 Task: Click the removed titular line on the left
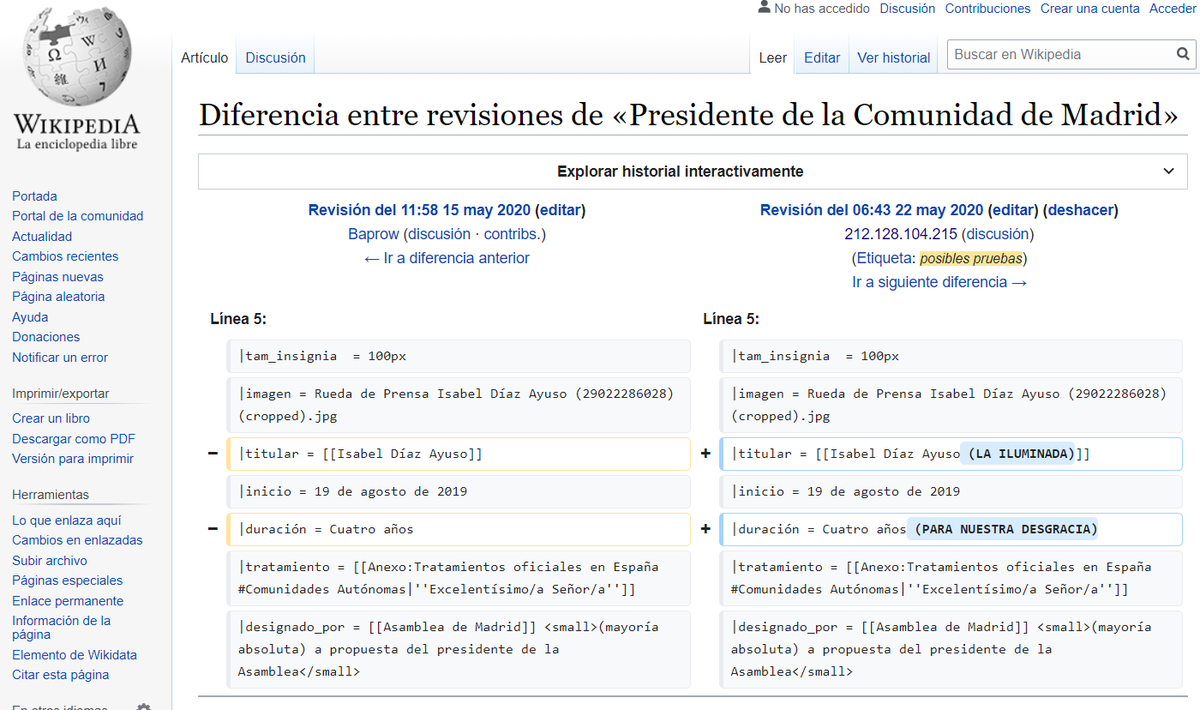tap(458, 454)
